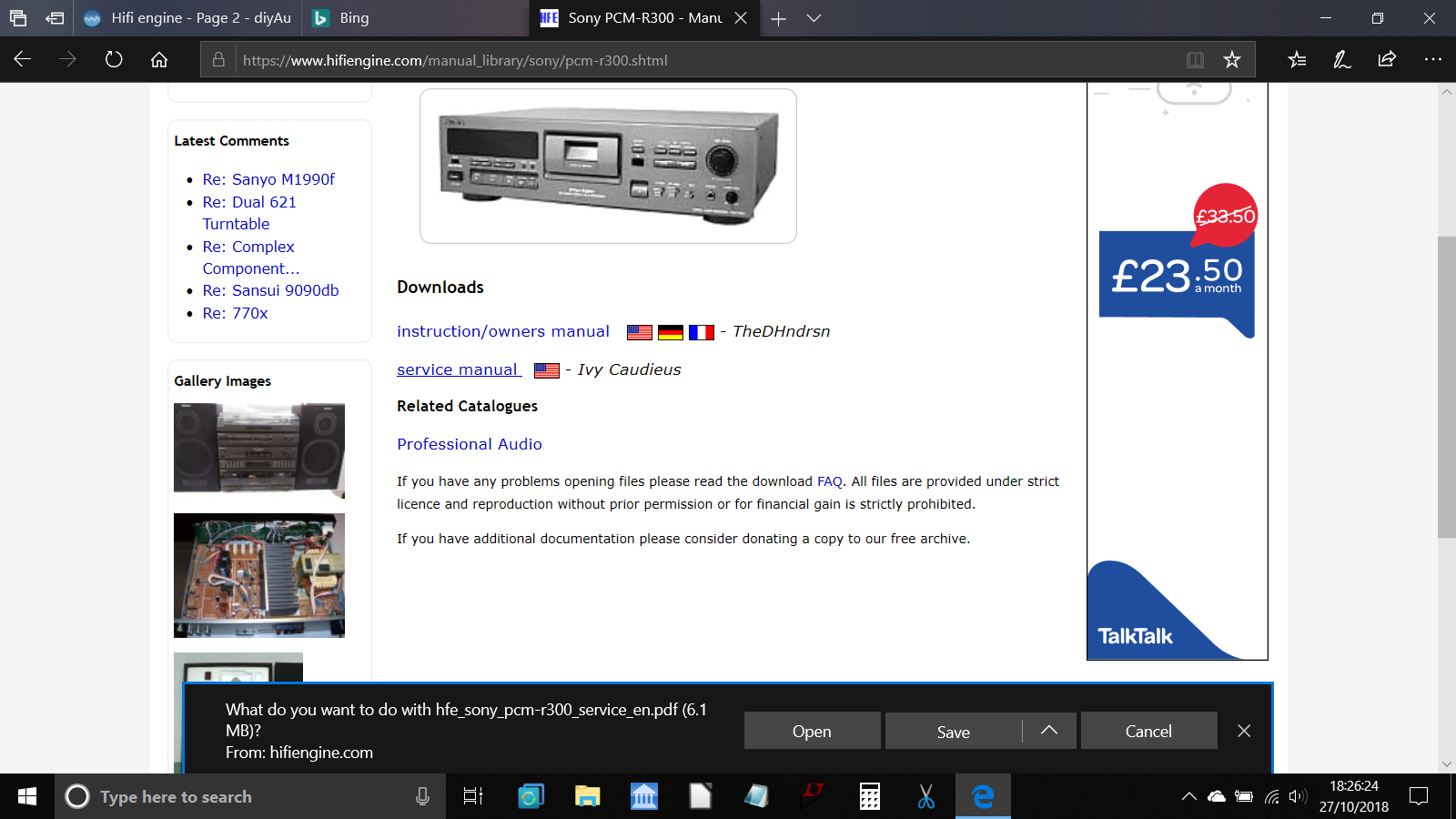Viewport: 1456px width, 819px height.
Task: Click Save in download prompt
Action: [x=954, y=731]
